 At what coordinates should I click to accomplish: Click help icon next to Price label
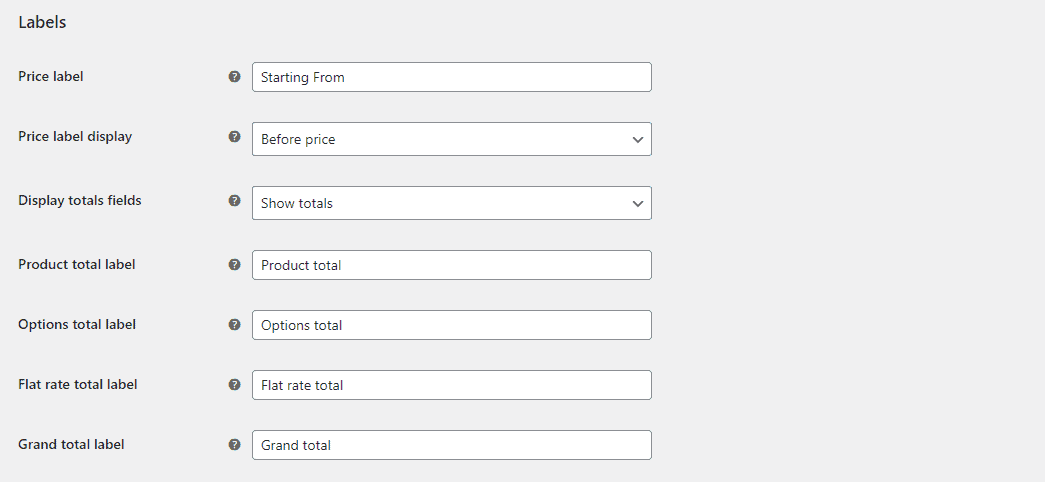click(x=235, y=77)
